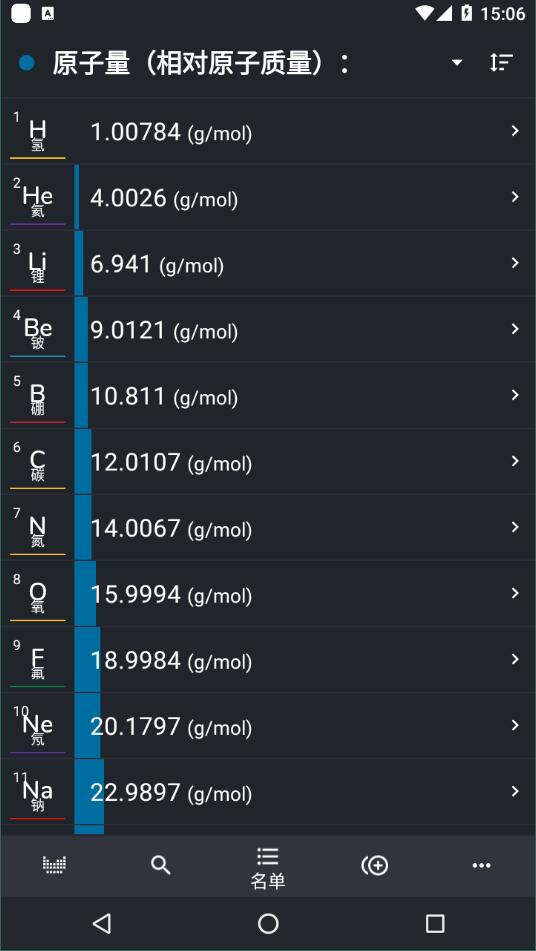Tap the sort order icon
Image resolution: width=536 pixels, height=951 pixels.
coord(501,62)
